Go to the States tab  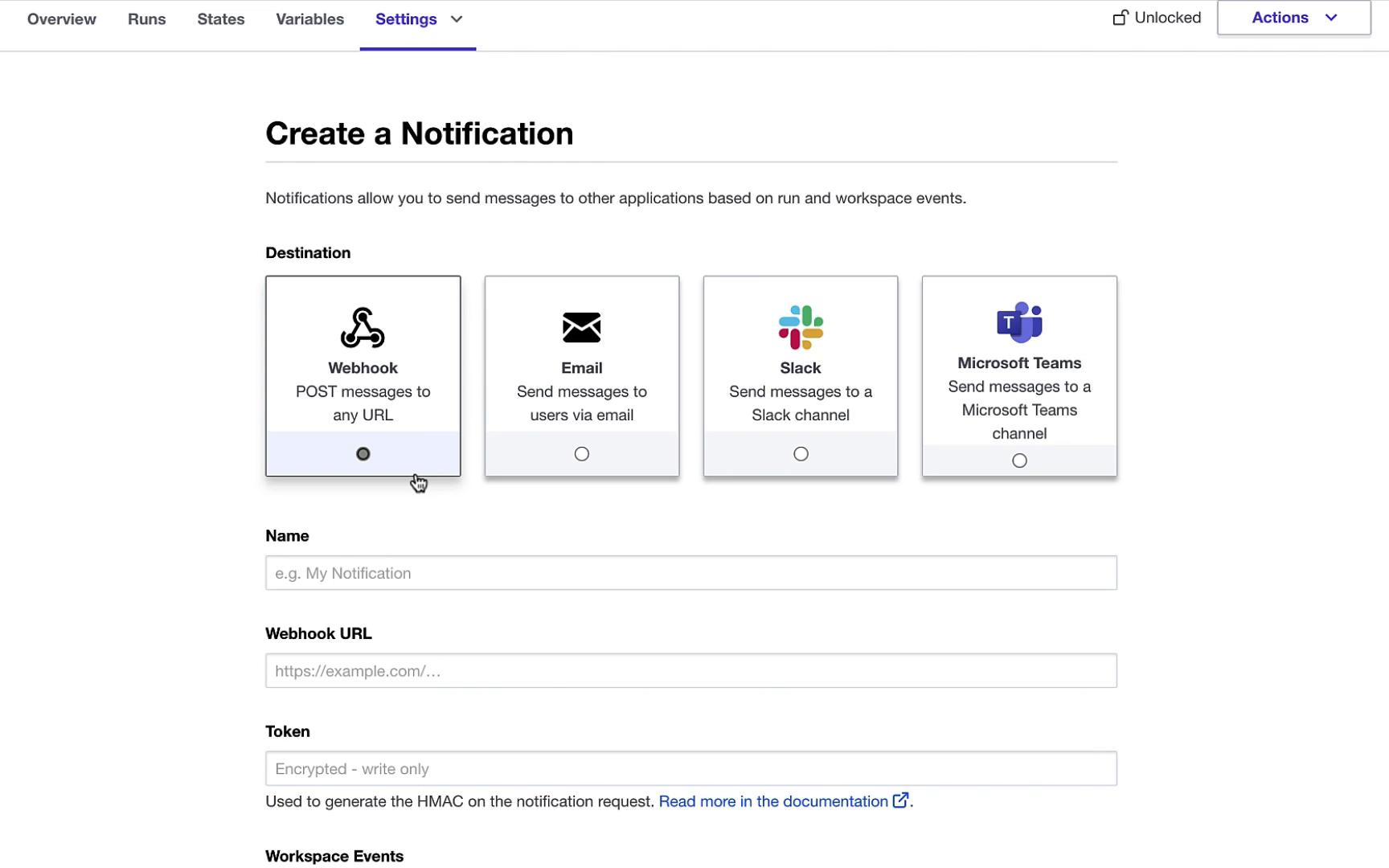221,19
